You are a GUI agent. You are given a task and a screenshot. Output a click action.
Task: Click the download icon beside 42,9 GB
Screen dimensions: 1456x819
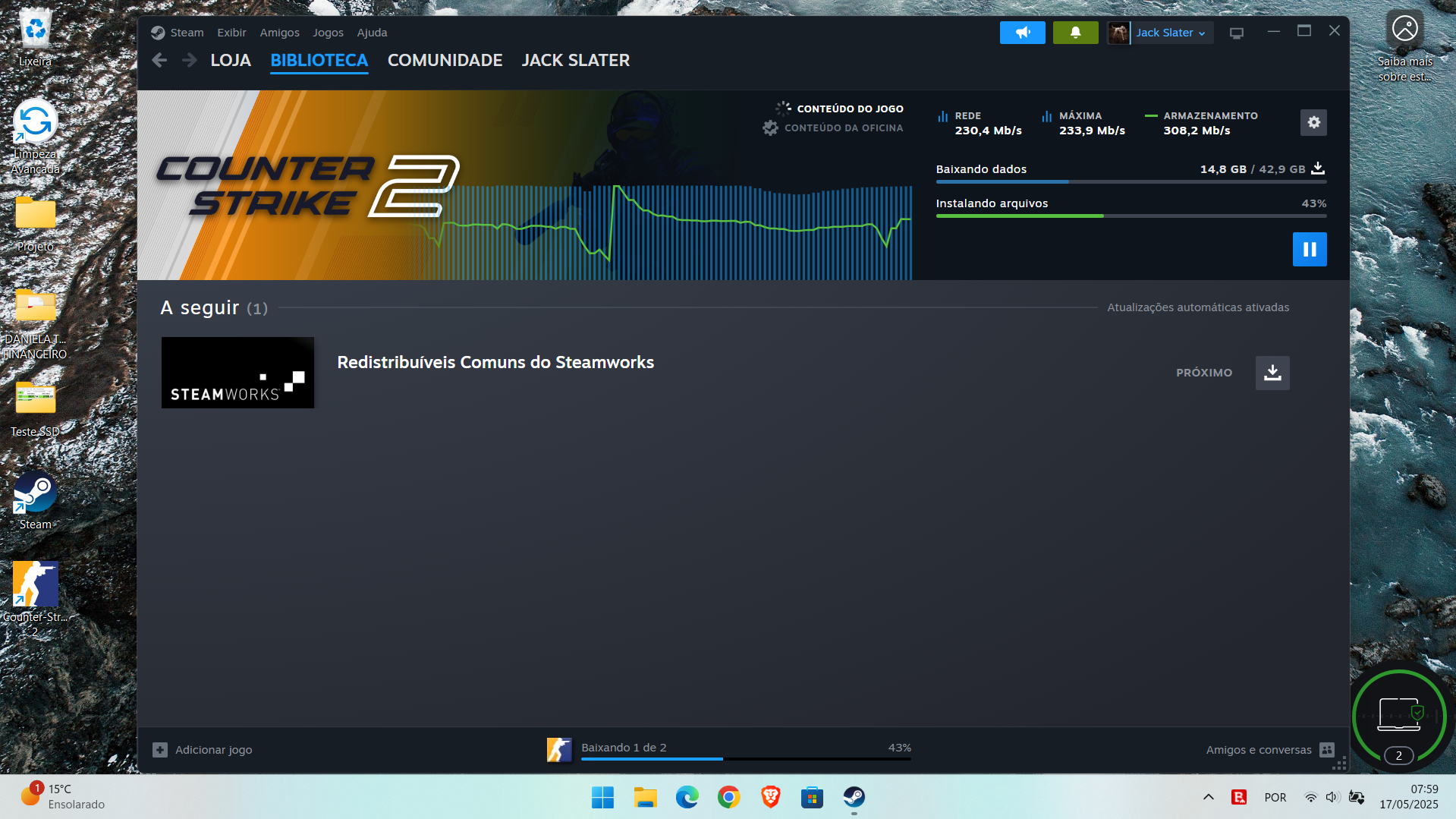pos(1318,169)
